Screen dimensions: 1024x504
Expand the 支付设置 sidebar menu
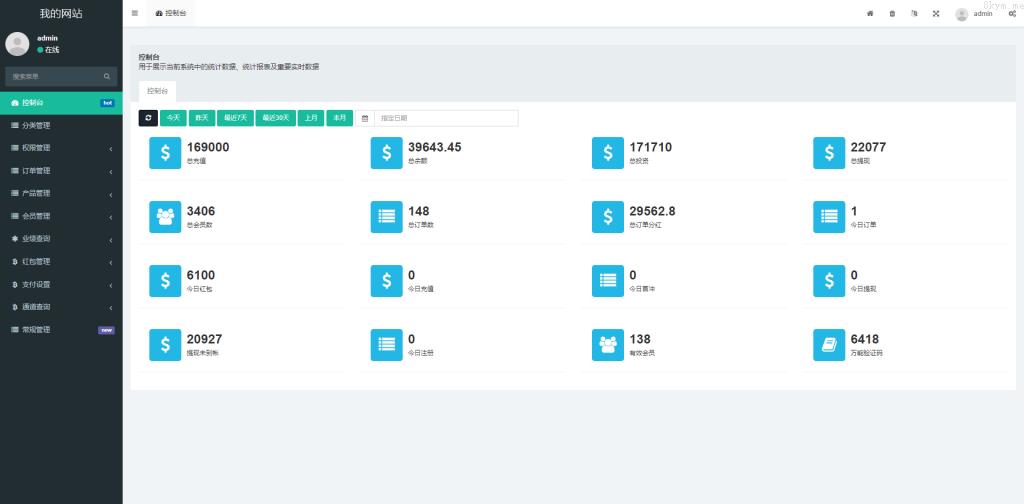(x=60, y=284)
